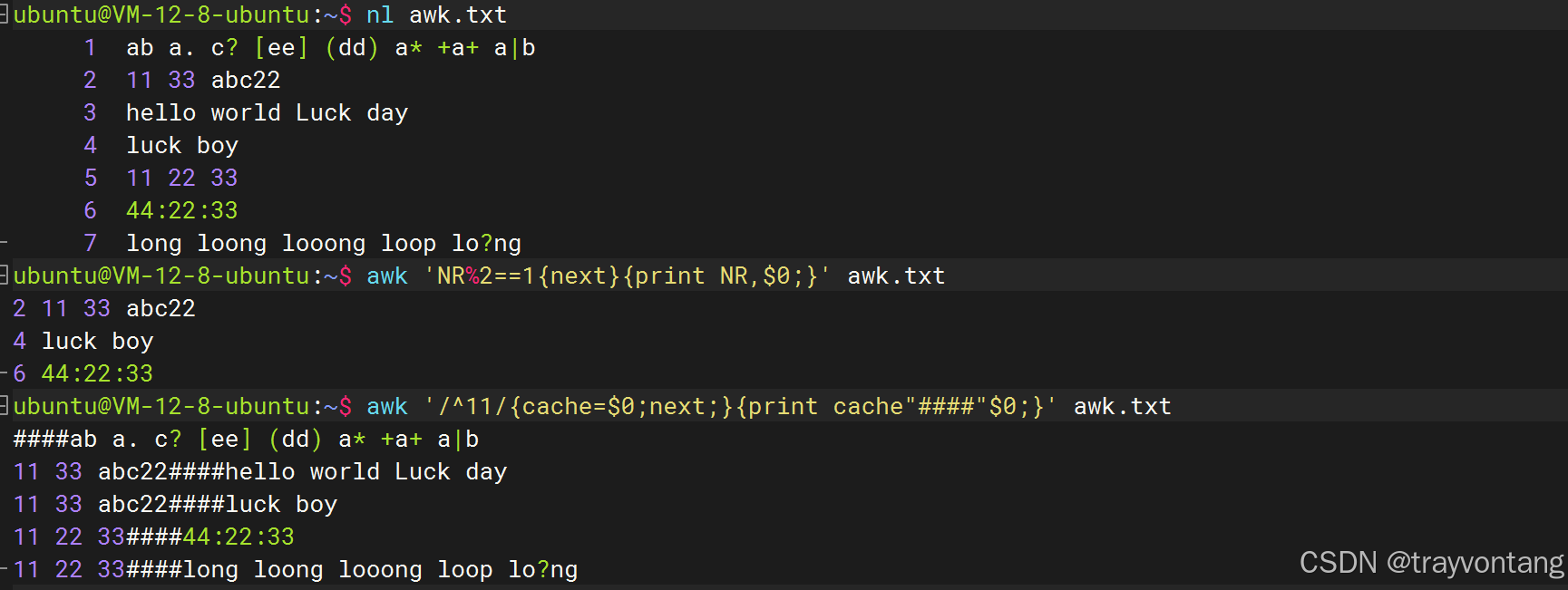The image size is (1568, 590).
Task: Click output '11 33 abc22####hello world Luck day'
Action: click(x=260, y=472)
